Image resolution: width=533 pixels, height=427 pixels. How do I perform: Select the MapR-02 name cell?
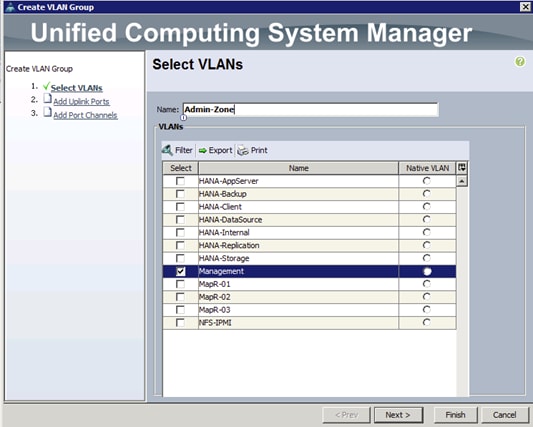click(298, 297)
